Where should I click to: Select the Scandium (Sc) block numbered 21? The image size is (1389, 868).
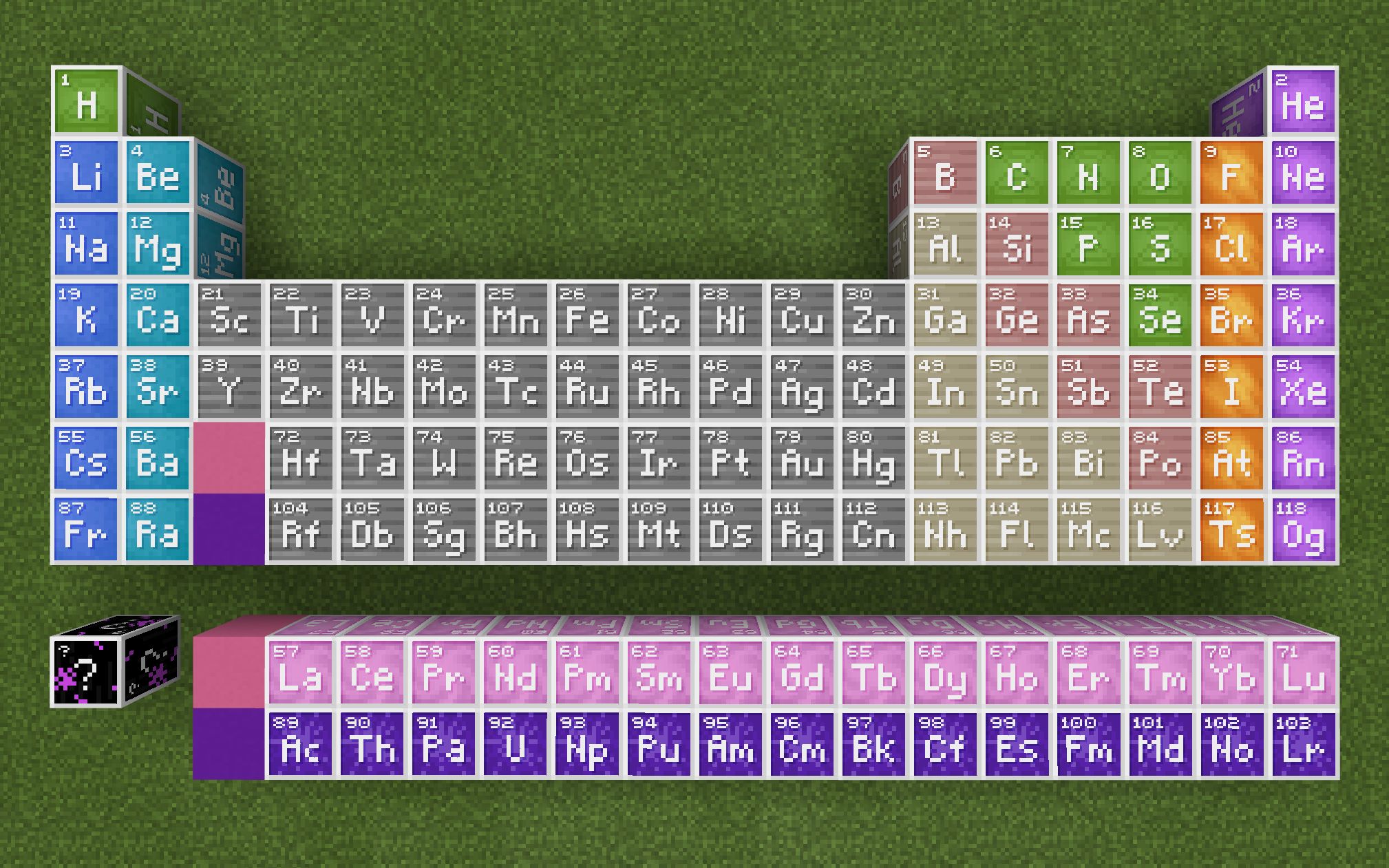click(x=229, y=315)
